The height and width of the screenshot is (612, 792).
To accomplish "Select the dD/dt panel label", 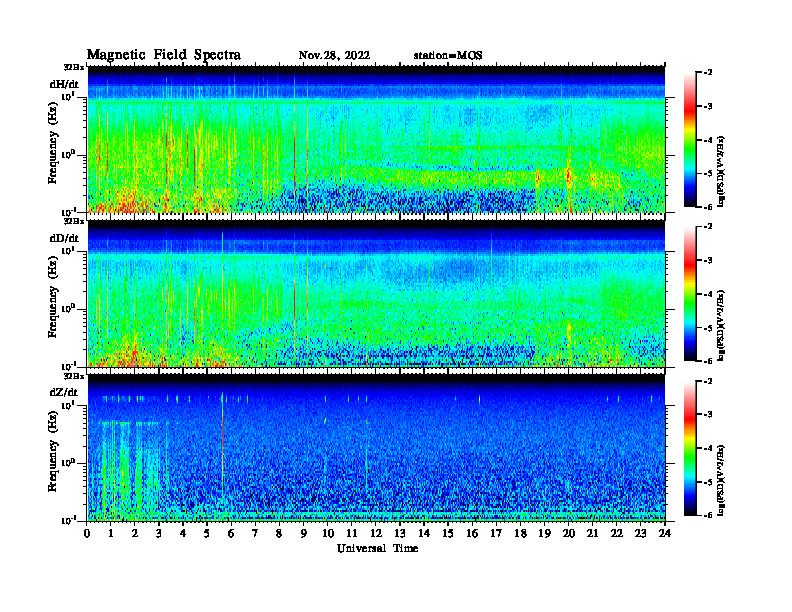I will point(64,238).
